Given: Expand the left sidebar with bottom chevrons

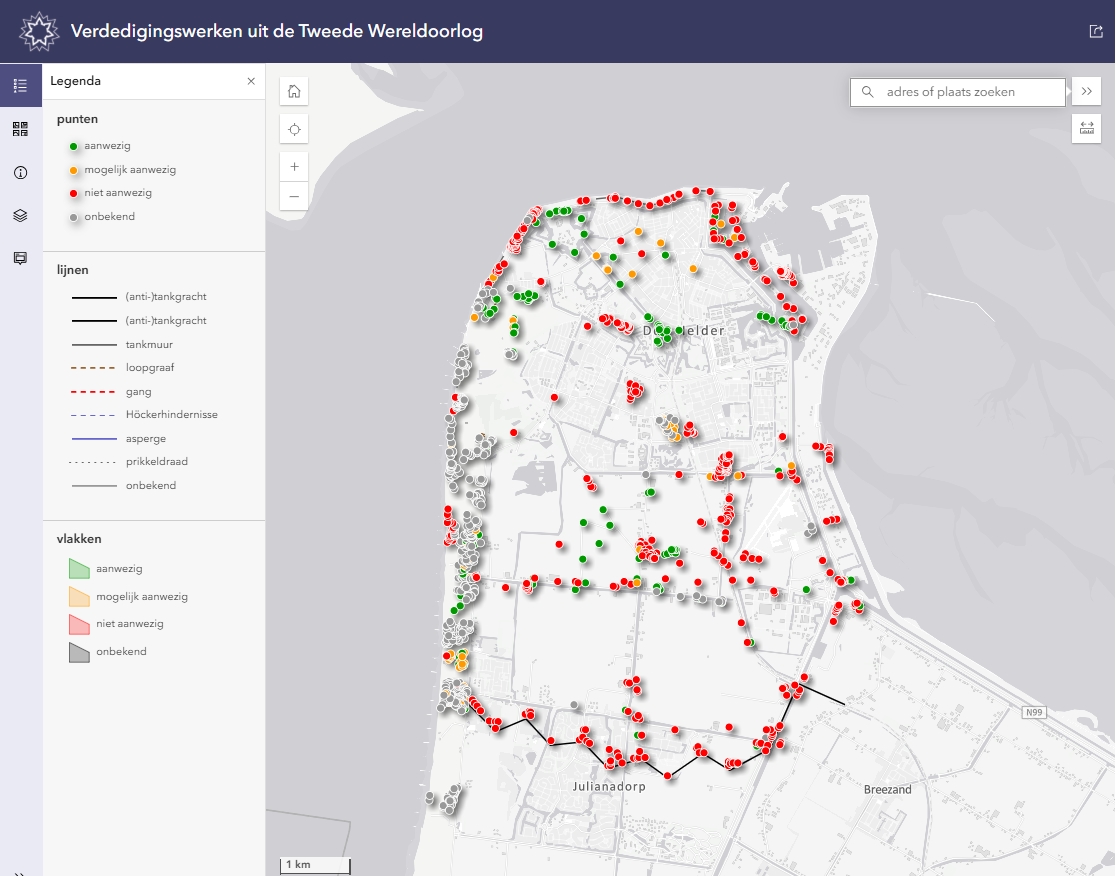Looking at the screenshot, I should (20, 872).
